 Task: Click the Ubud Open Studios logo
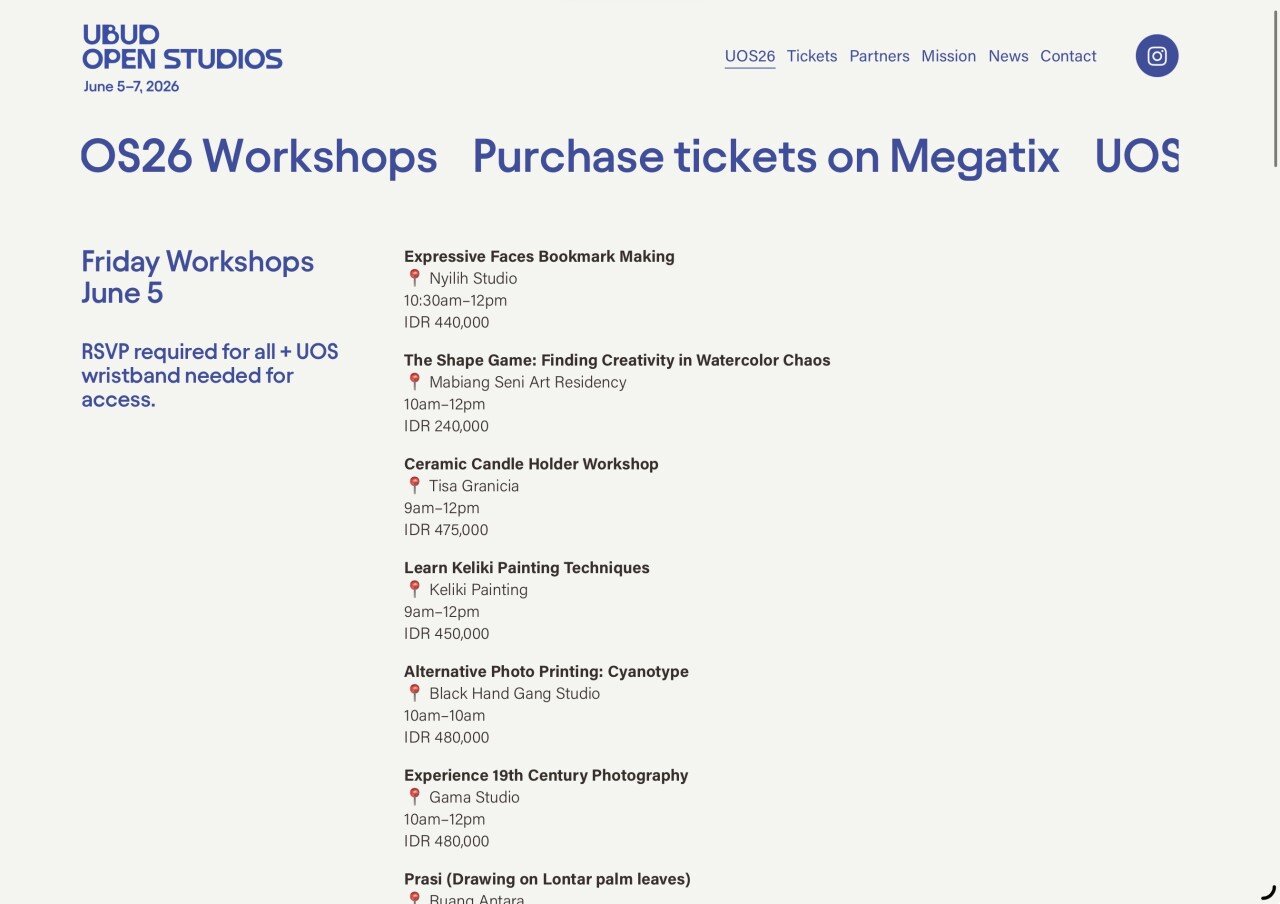click(x=182, y=48)
